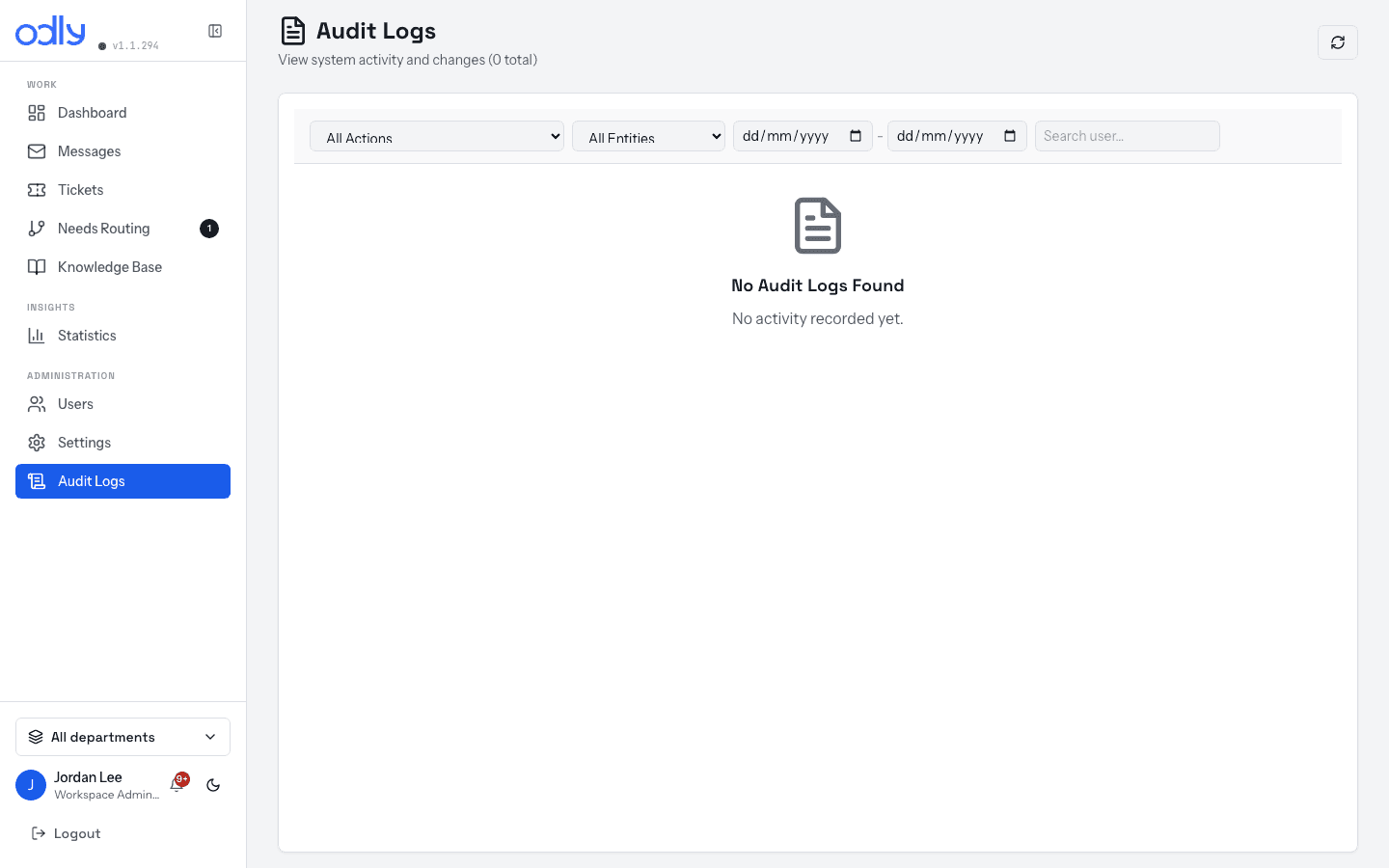Toggle dark mode with moon icon
The width and height of the screenshot is (1389, 868).
tap(213, 785)
